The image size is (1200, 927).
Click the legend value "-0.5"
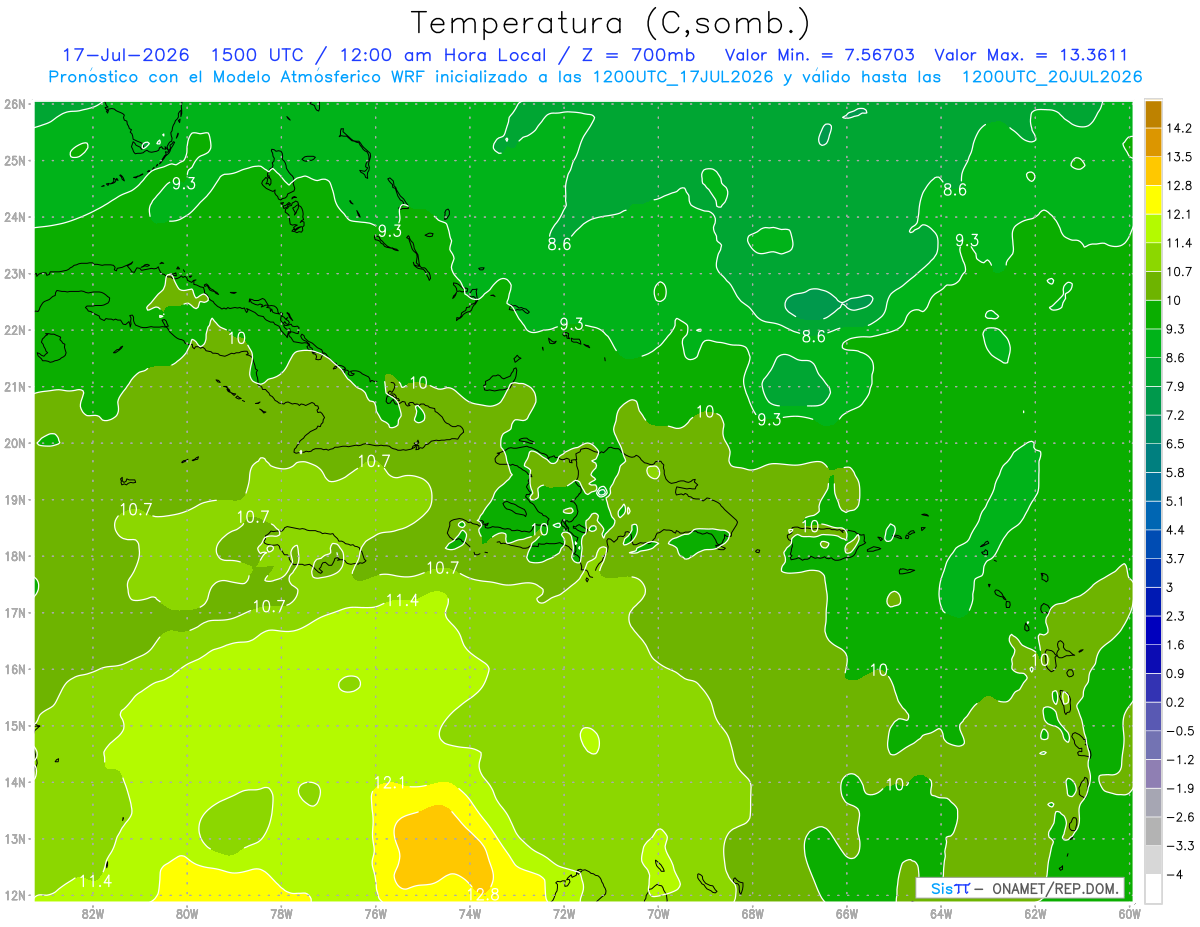click(x=1180, y=731)
